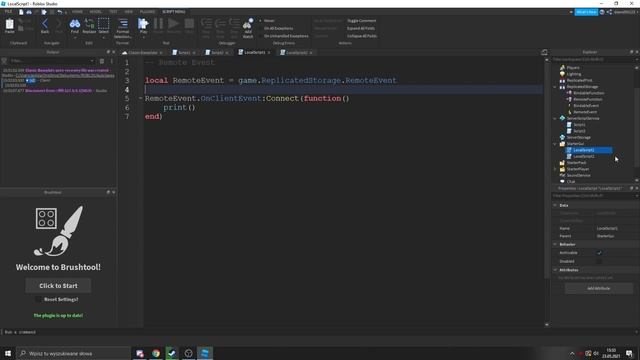Click the expand script editor icon
Image resolution: width=640 pixels, height=360 pixels.
pos(544,52)
